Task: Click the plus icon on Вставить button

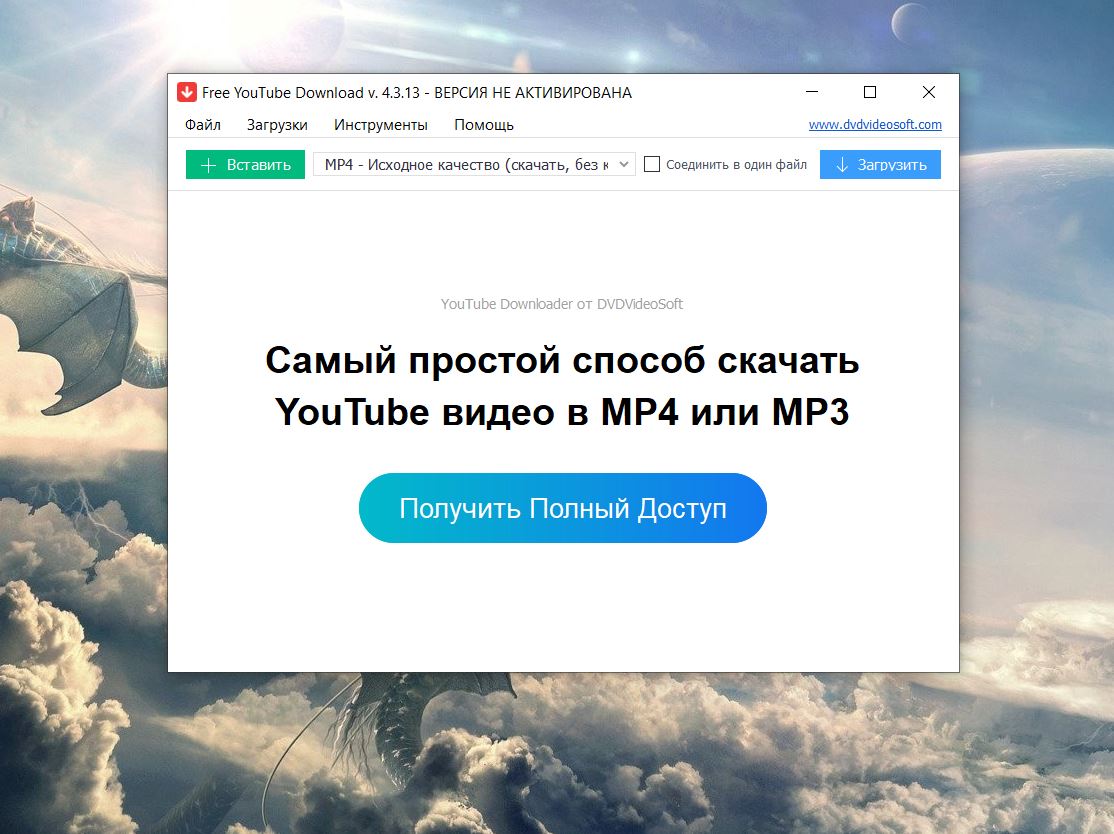Action: [x=208, y=166]
